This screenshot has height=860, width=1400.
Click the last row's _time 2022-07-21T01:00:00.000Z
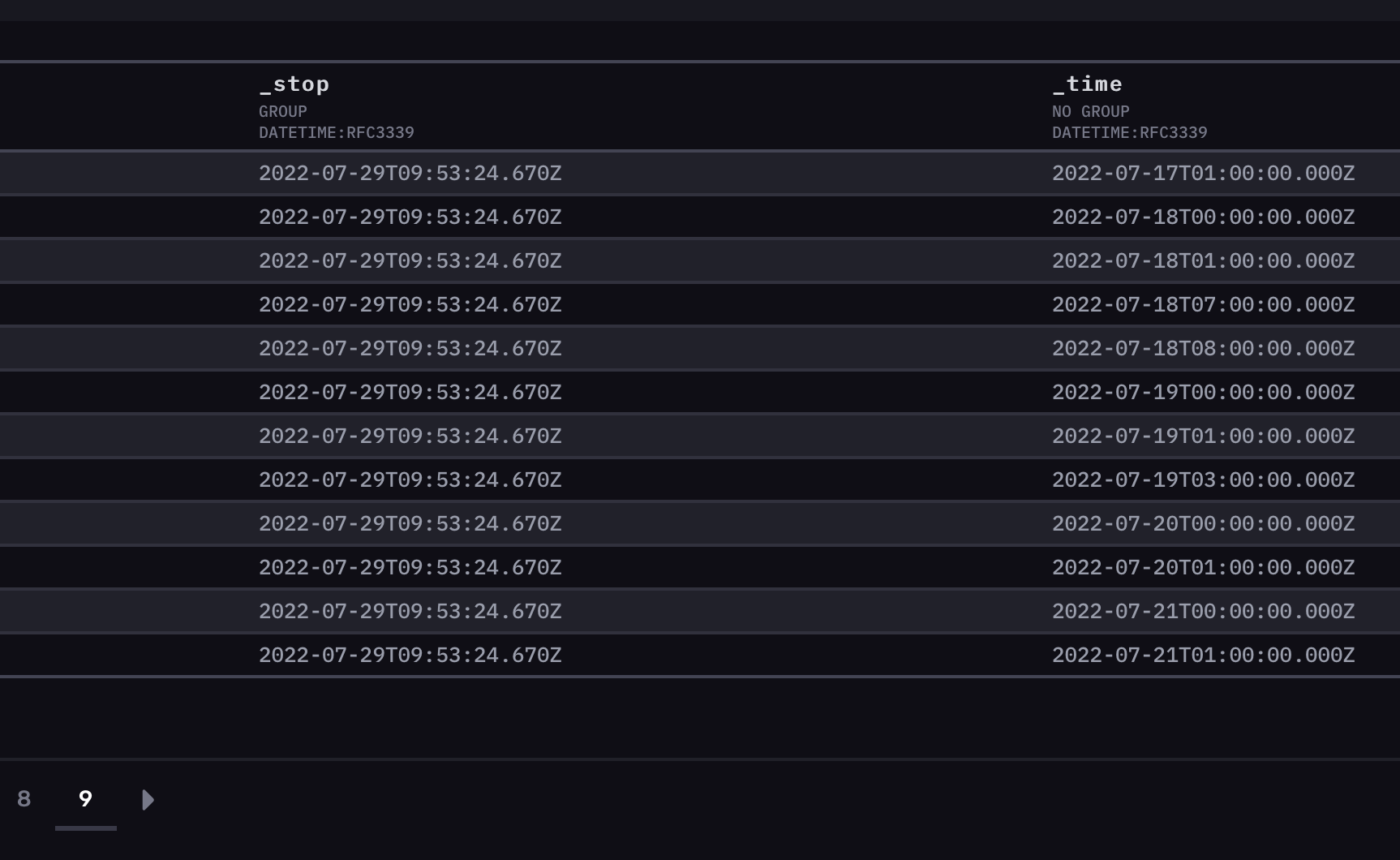[x=1203, y=656]
